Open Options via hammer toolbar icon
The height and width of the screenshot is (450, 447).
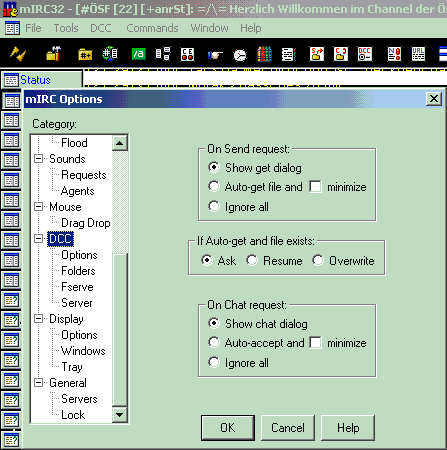[x=53, y=54]
